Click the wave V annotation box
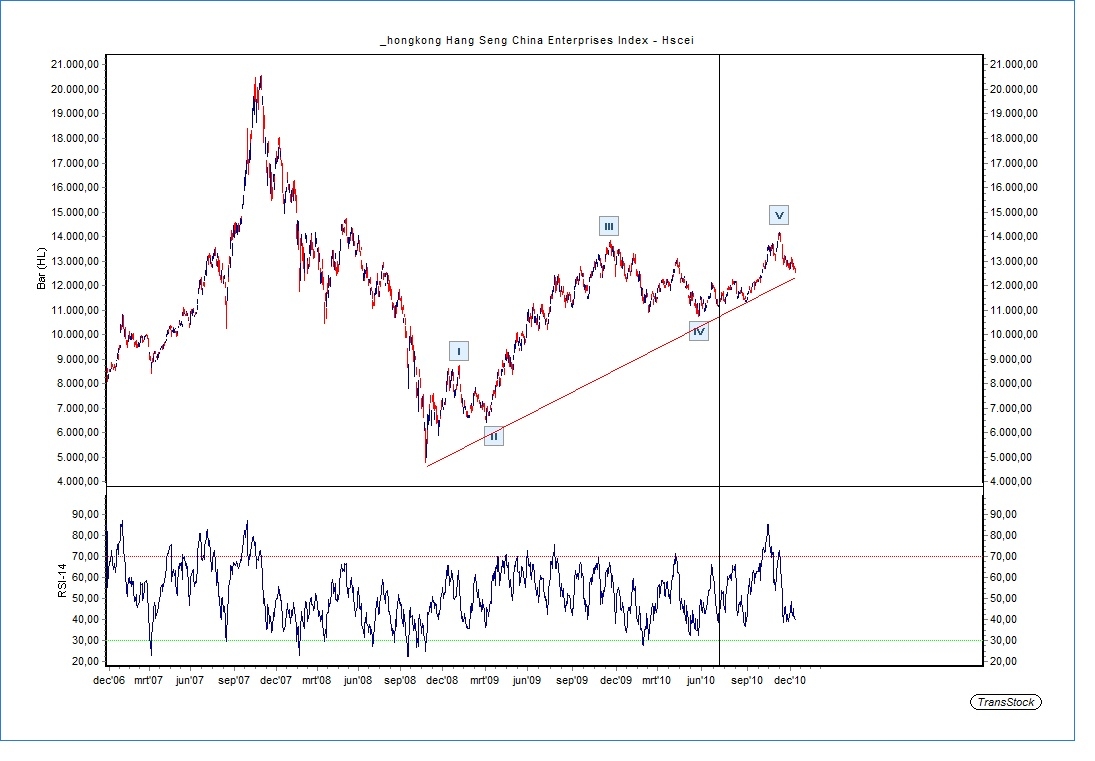This screenshot has width=1095, height=761. click(779, 214)
